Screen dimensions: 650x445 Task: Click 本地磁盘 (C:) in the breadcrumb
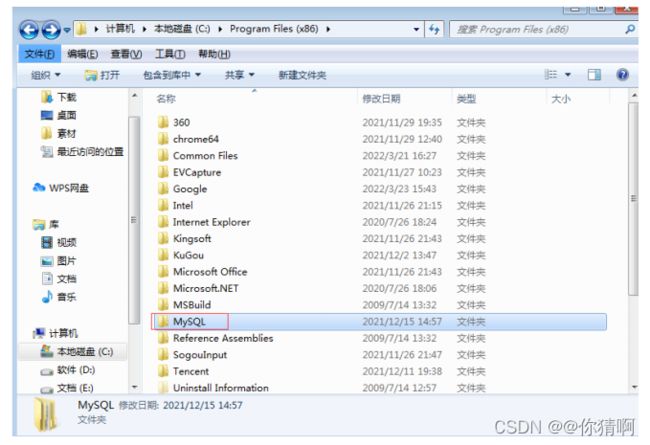point(182,29)
